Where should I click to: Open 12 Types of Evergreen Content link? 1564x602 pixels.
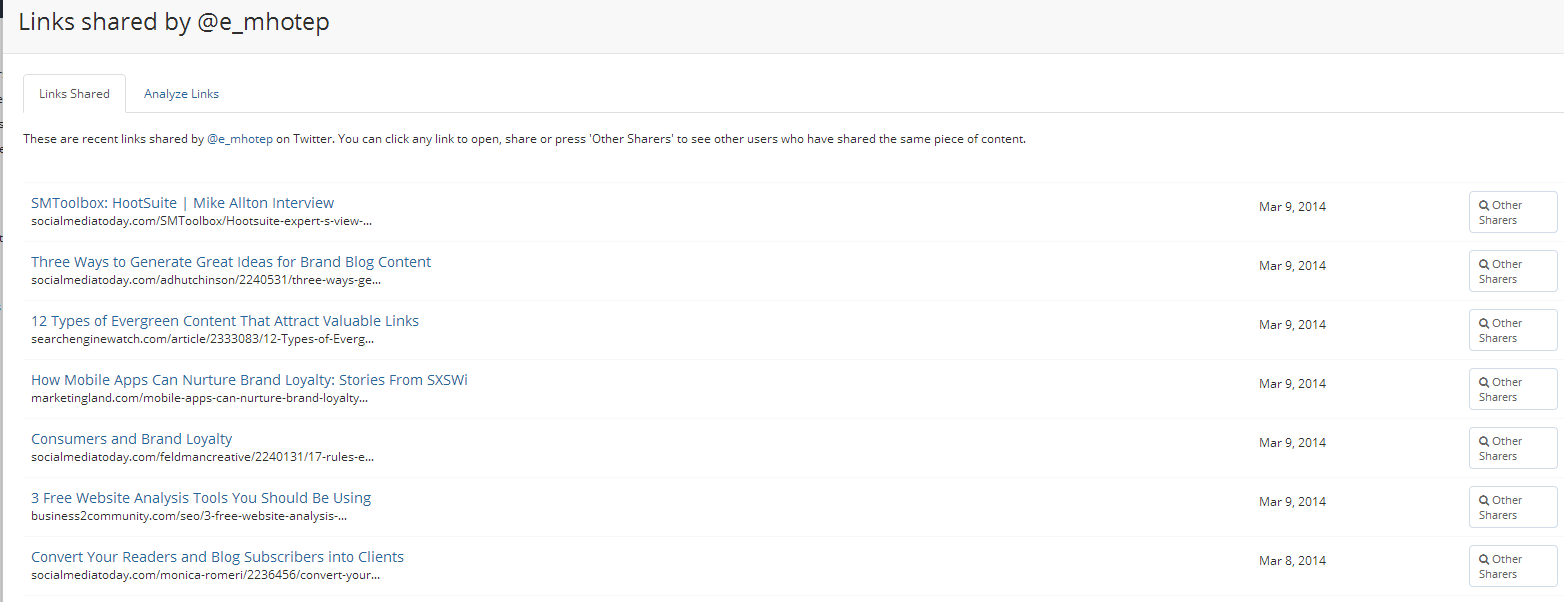(225, 321)
